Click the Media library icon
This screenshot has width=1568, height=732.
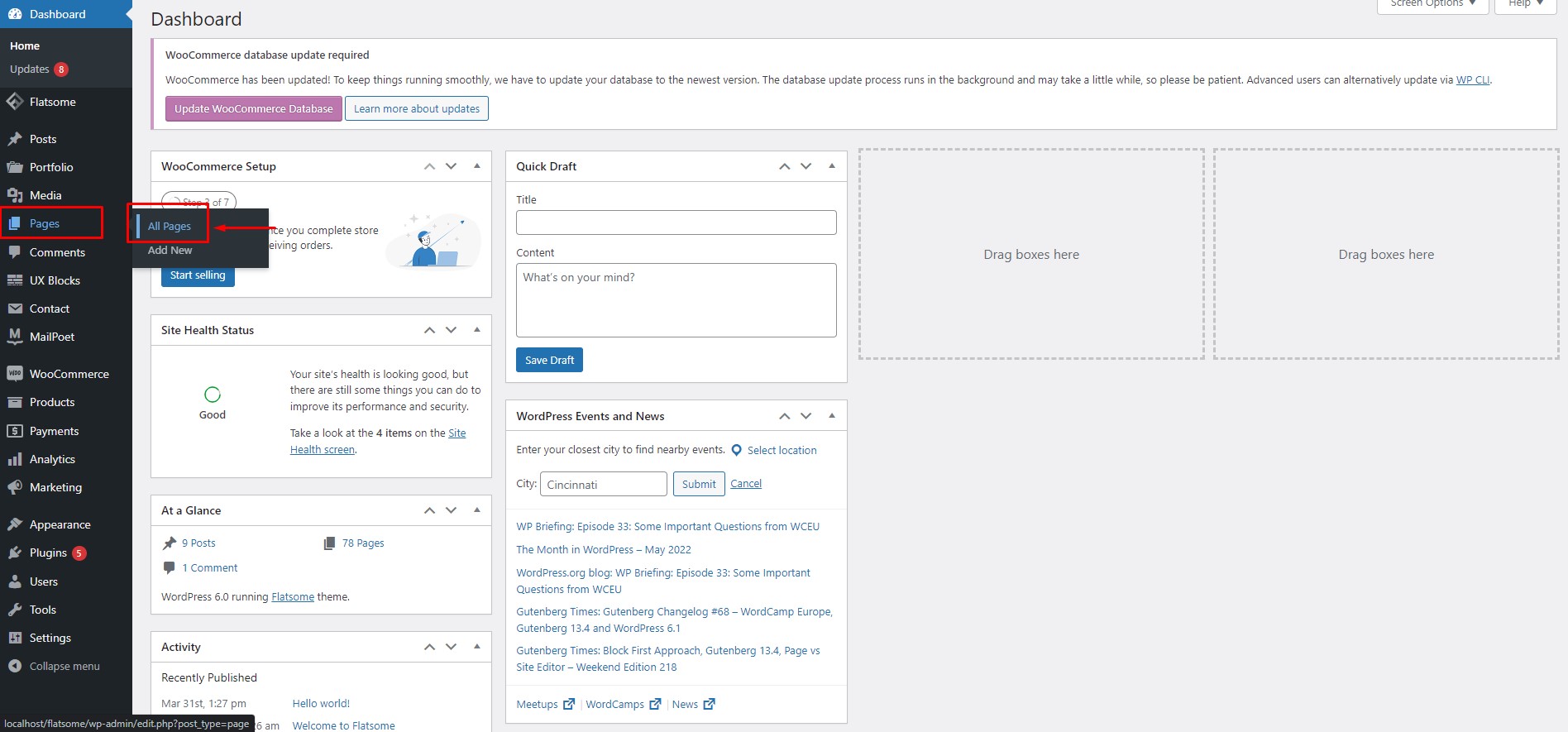tap(15, 195)
